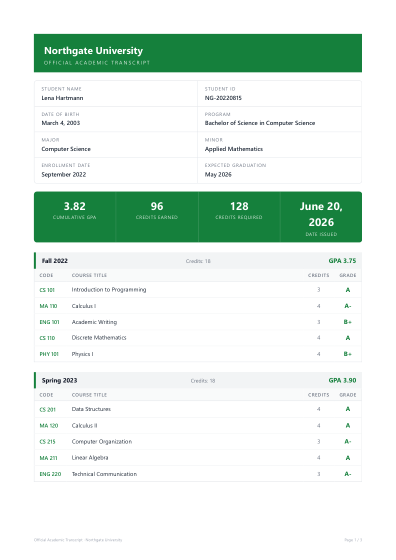Click the Computer Organization course title

coord(102,442)
